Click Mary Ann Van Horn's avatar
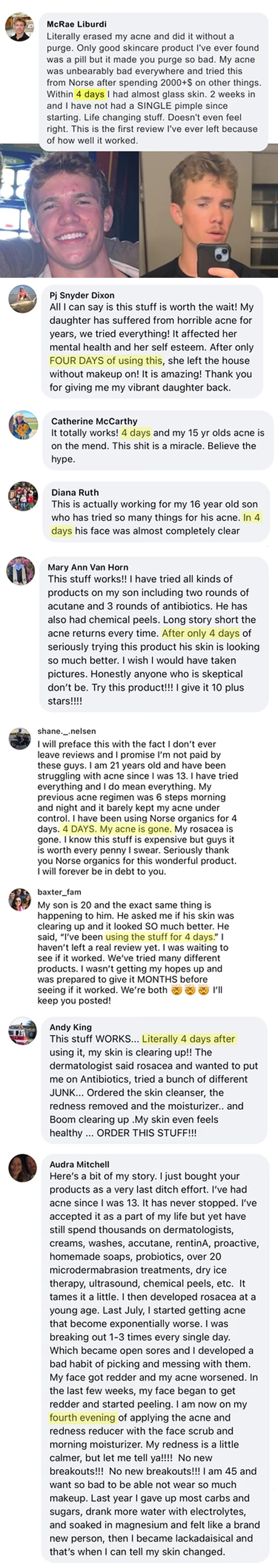The image size is (278, 1568). click(21, 571)
